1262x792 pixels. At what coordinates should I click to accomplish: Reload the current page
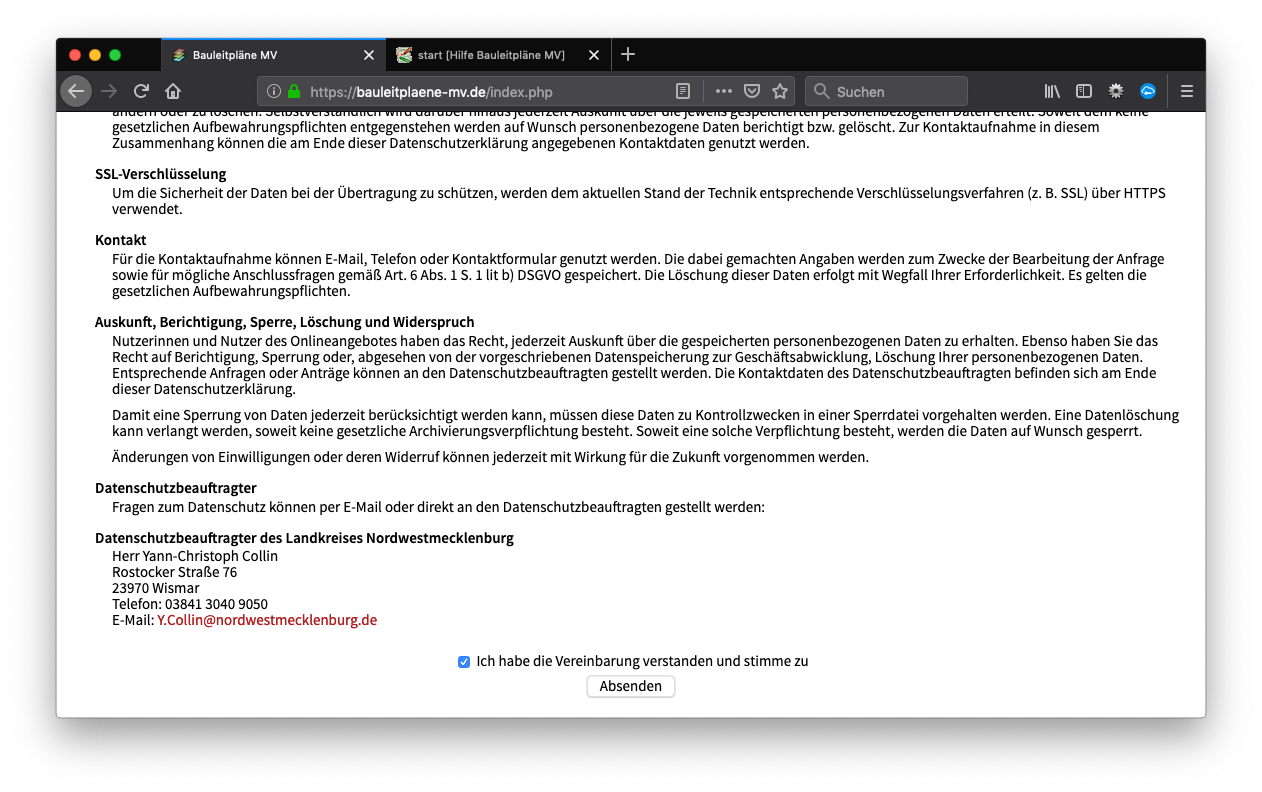(141, 91)
